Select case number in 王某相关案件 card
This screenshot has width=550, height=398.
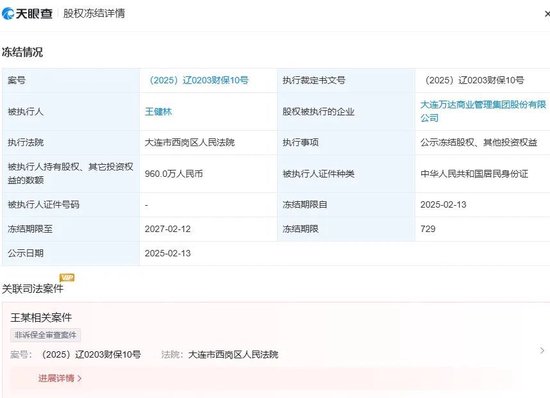pos(91,355)
